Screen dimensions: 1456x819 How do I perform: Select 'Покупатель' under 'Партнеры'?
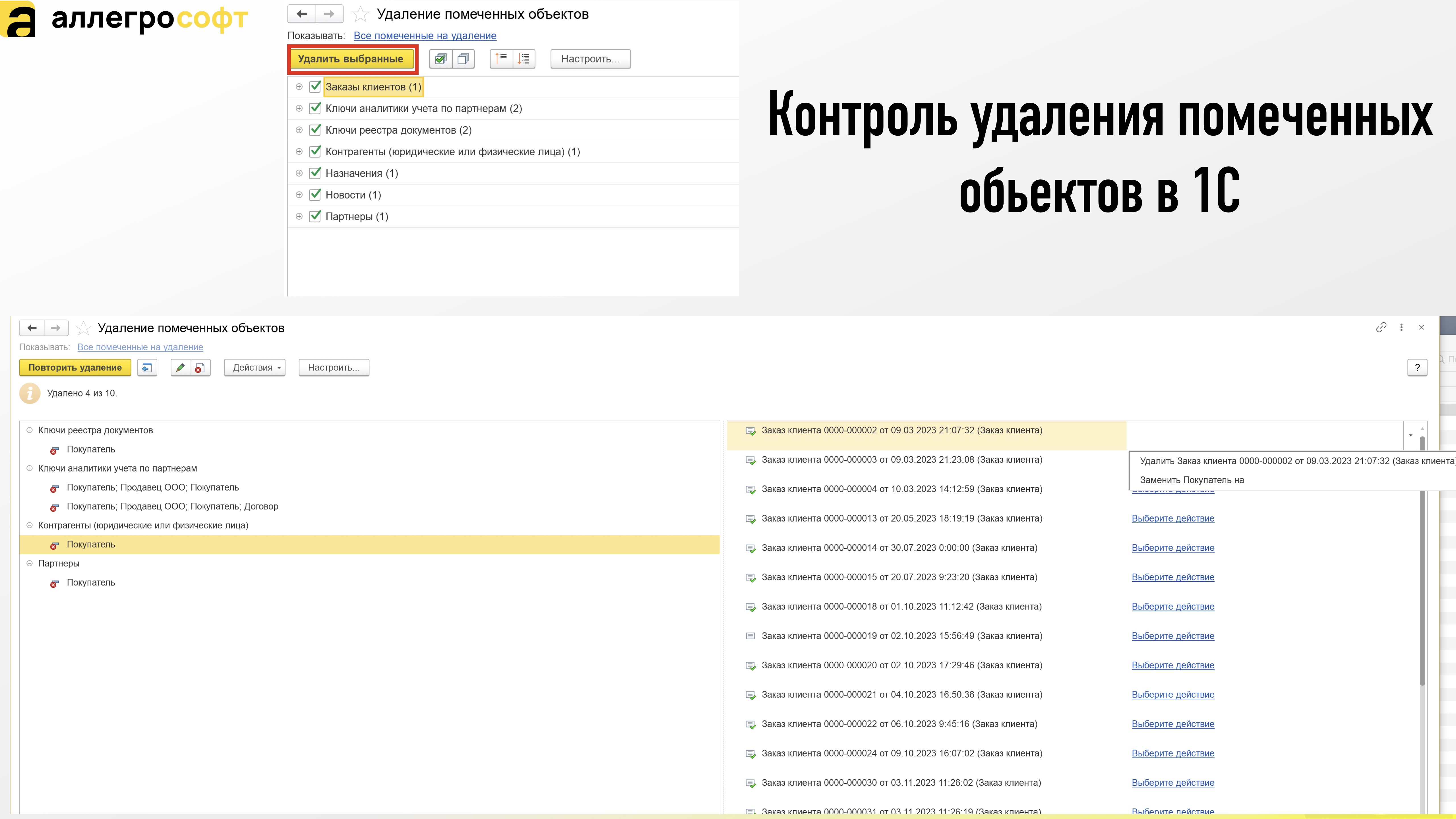(90, 582)
